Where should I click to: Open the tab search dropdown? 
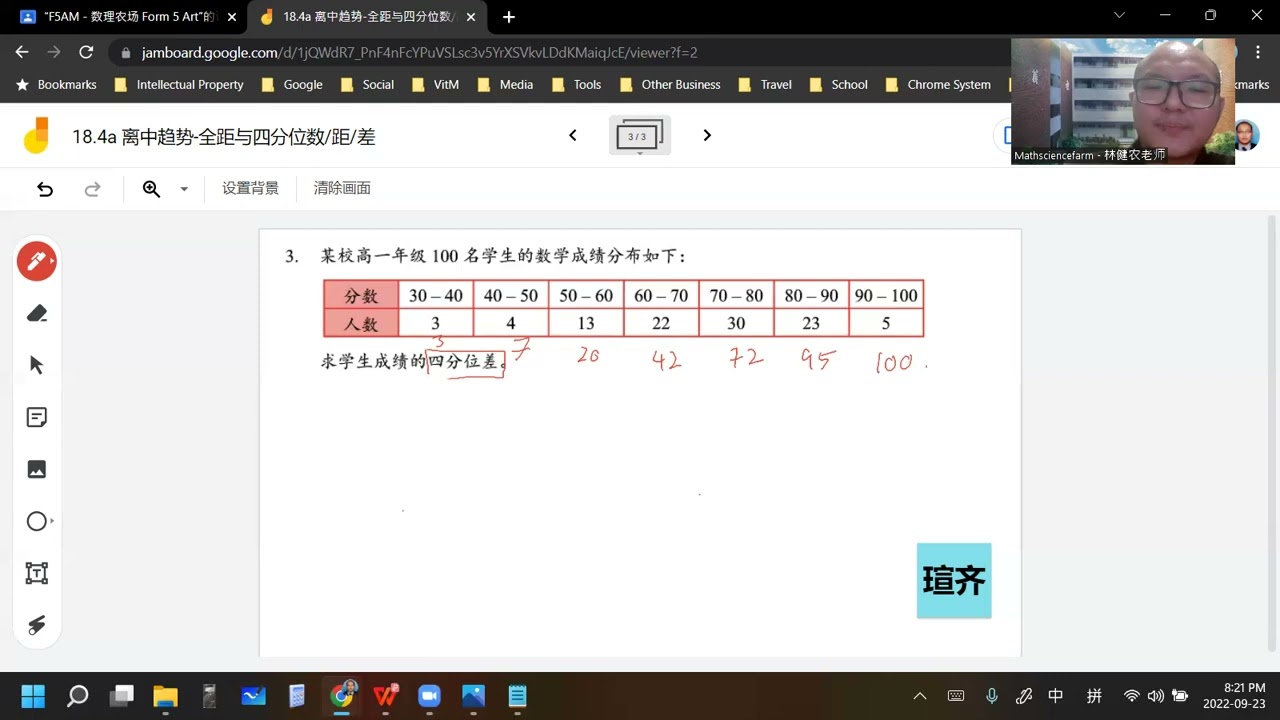click(x=1119, y=15)
